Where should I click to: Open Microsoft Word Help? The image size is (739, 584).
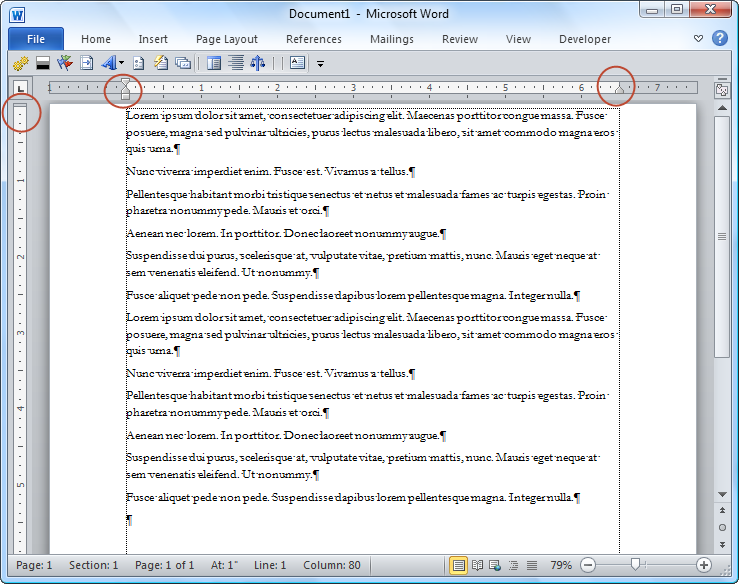click(720, 38)
